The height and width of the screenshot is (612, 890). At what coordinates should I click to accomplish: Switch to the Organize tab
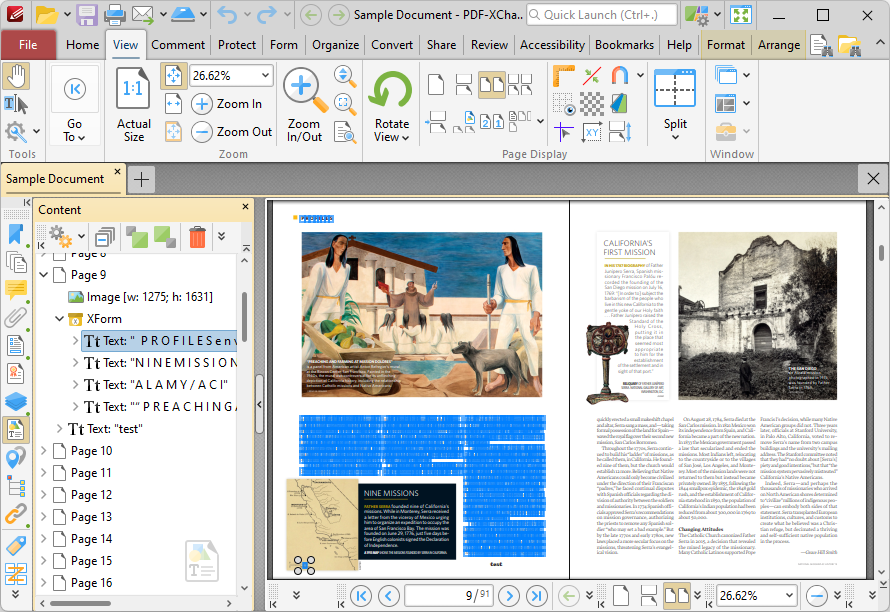tap(335, 45)
